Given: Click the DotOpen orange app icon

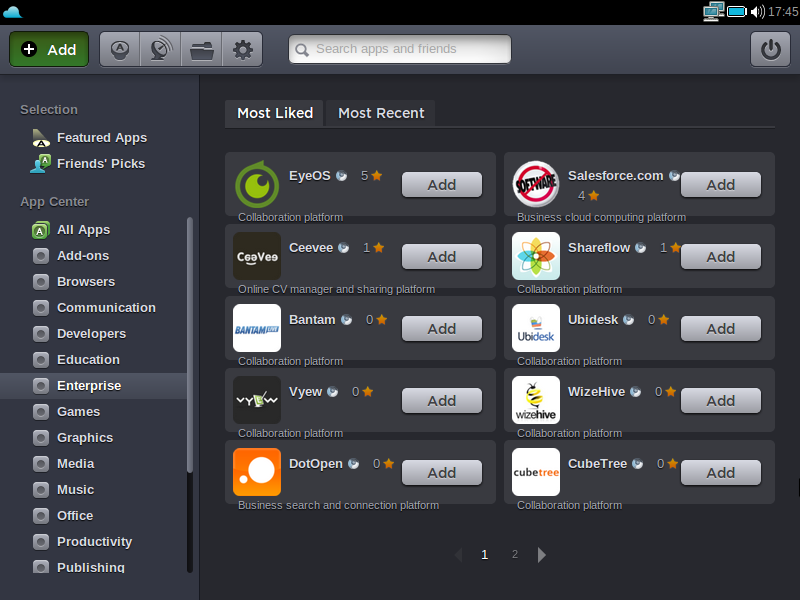Looking at the screenshot, I should point(257,472).
